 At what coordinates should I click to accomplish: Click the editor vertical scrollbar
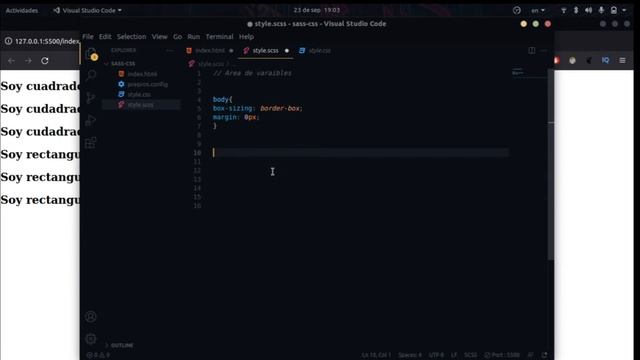pos(551,164)
